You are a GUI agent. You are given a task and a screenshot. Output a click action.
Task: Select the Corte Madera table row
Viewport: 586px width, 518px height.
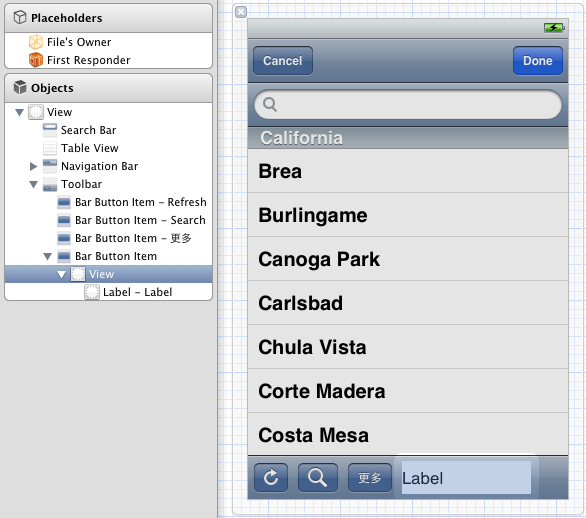(408, 391)
